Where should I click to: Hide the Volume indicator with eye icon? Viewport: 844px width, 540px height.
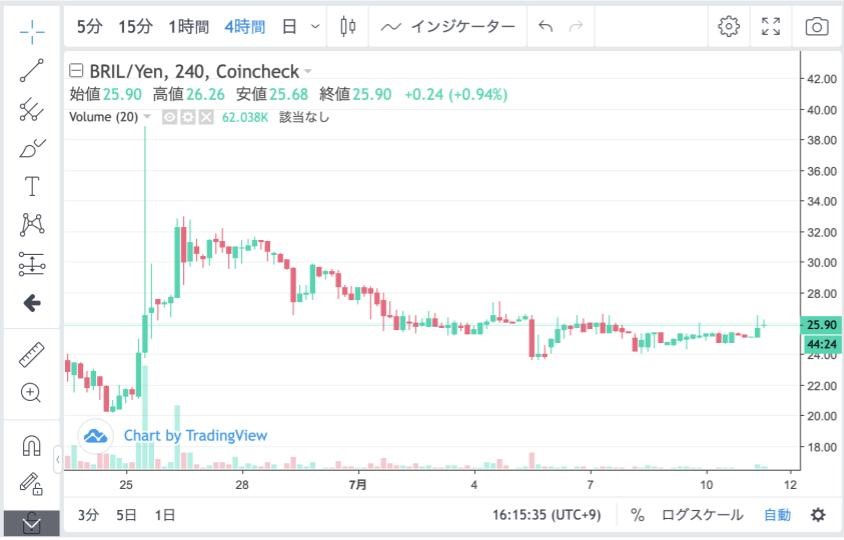coord(170,117)
